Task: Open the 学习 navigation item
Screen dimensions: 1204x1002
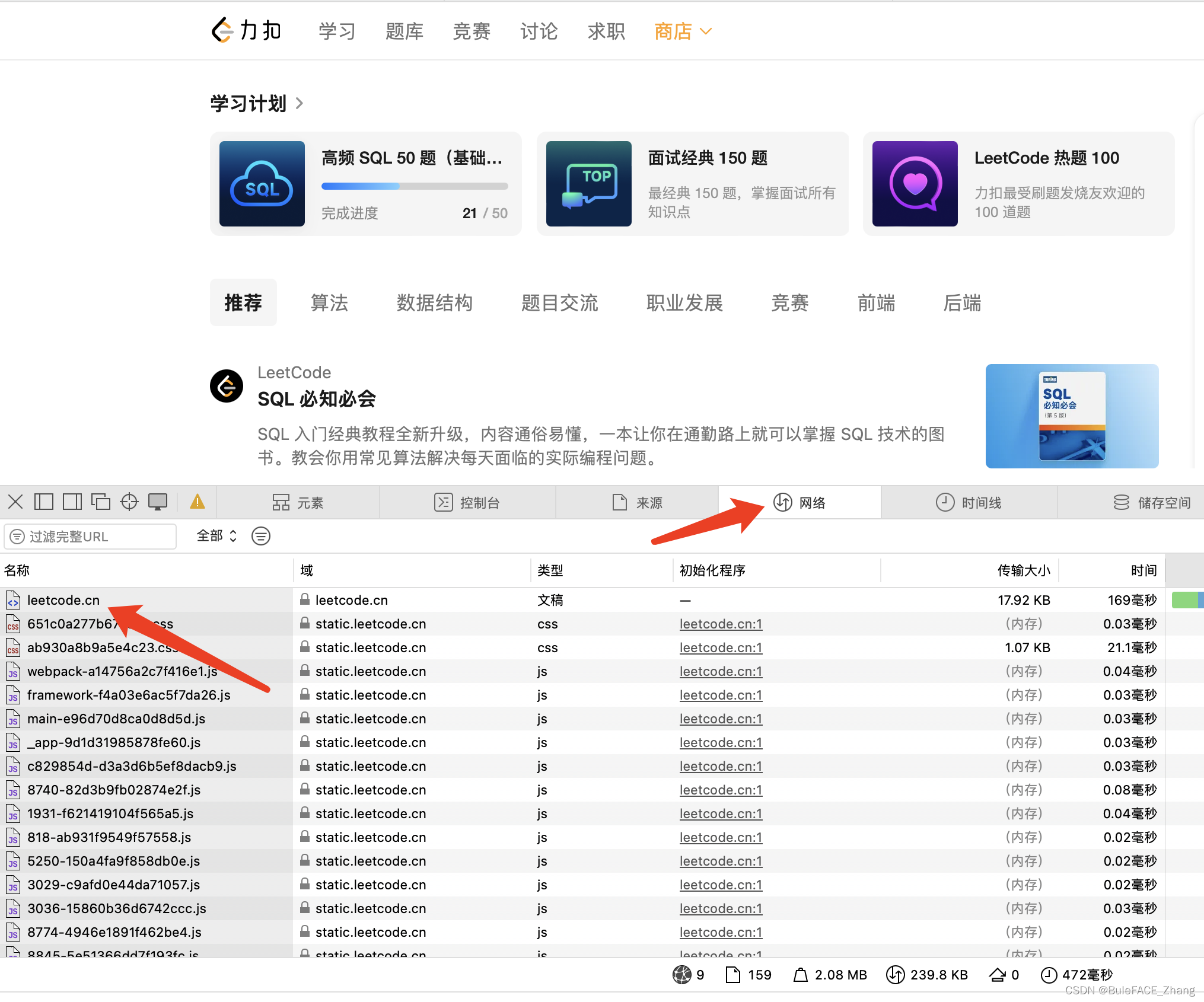Action: pos(337,31)
